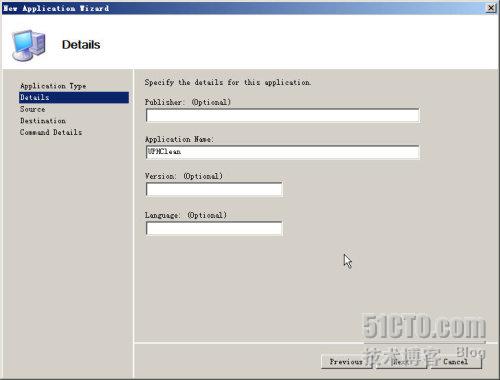This screenshot has height=380, width=500.
Task: Click the 'Specify the details for this application' text
Action: pyautogui.click(x=228, y=82)
